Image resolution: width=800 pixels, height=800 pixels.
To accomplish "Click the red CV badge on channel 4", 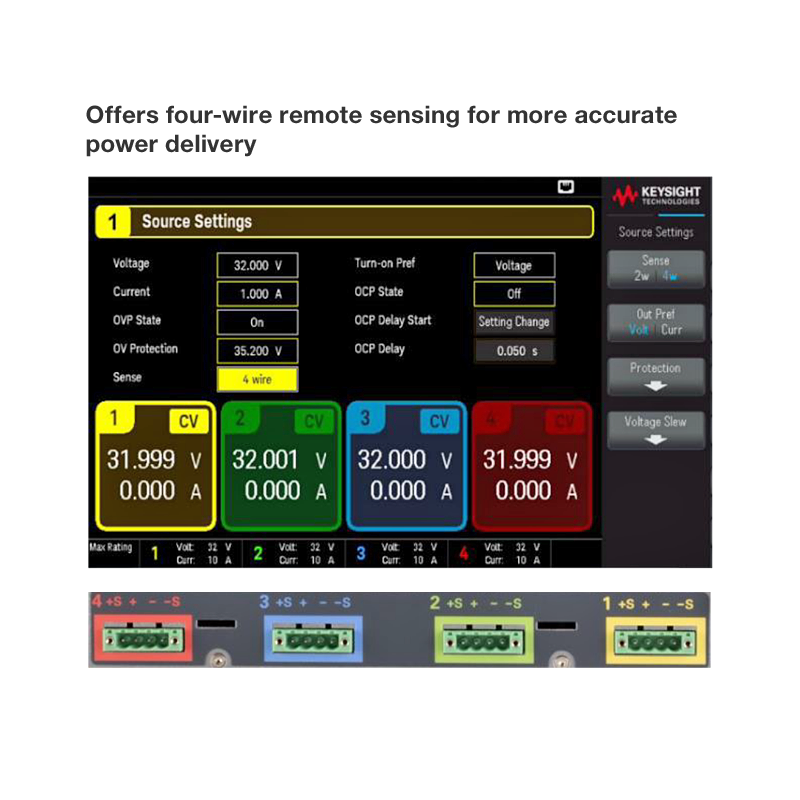I will (565, 421).
